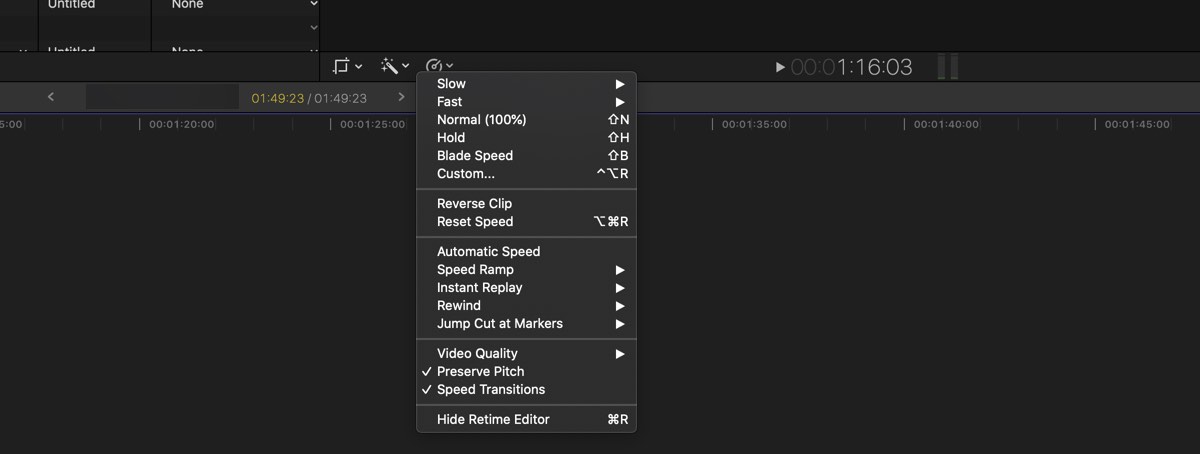Go forward in timeline history arrow
Image resolution: width=1200 pixels, height=454 pixels.
[x=402, y=97]
